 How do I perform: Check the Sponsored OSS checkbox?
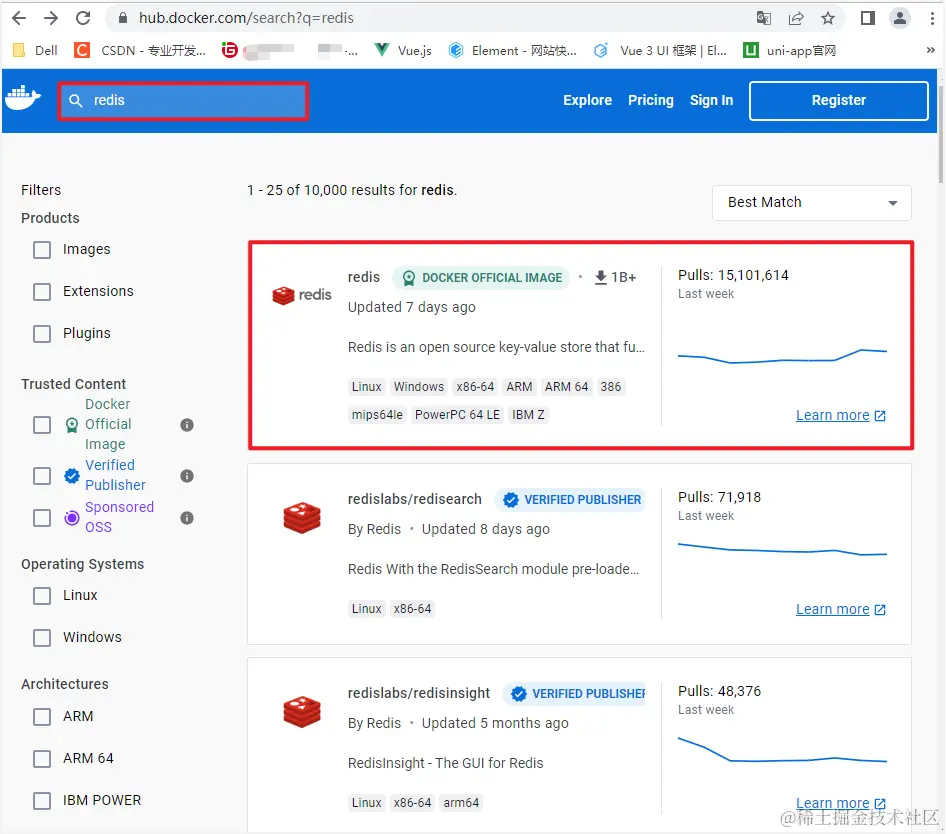click(x=42, y=518)
